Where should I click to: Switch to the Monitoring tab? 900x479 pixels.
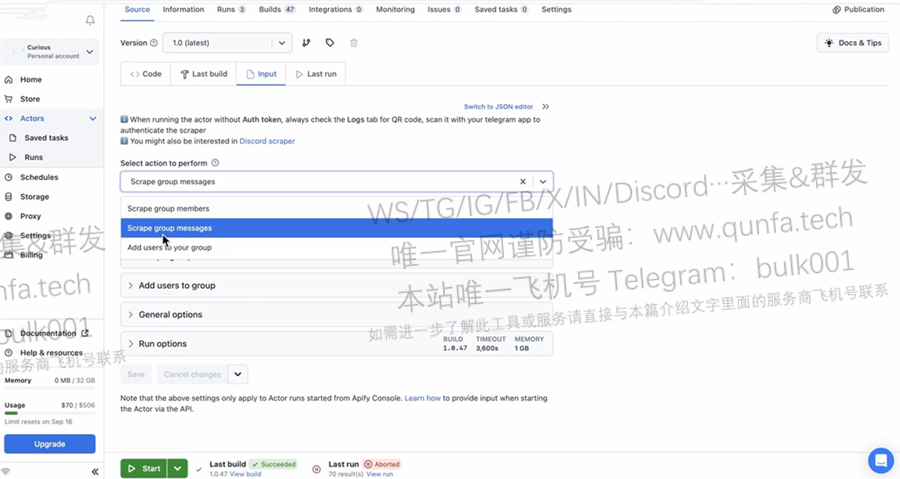click(395, 9)
